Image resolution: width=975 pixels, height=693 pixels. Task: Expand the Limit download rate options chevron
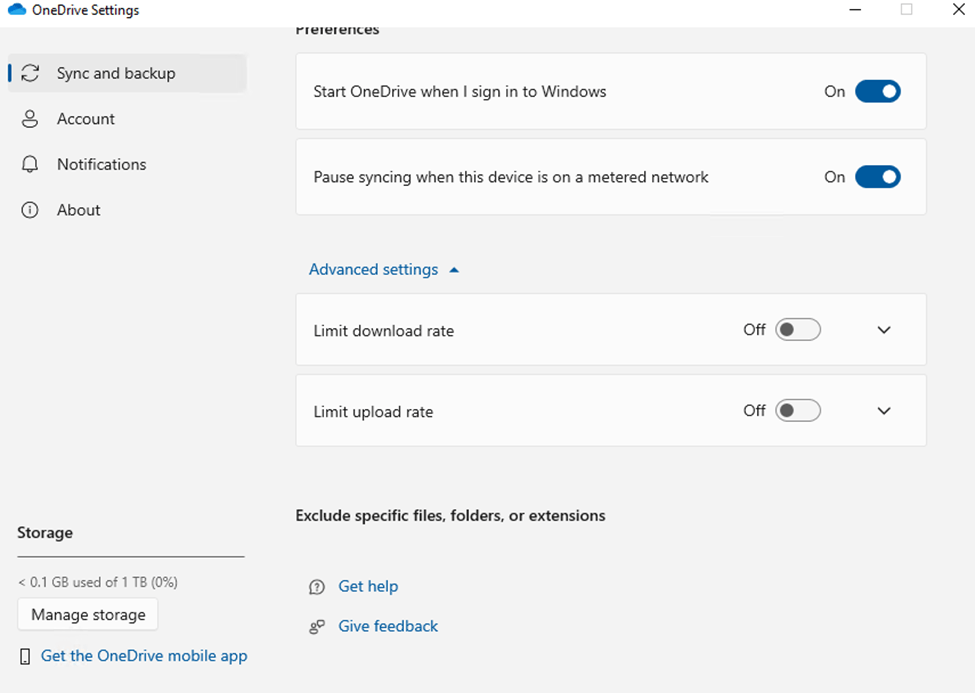click(884, 330)
